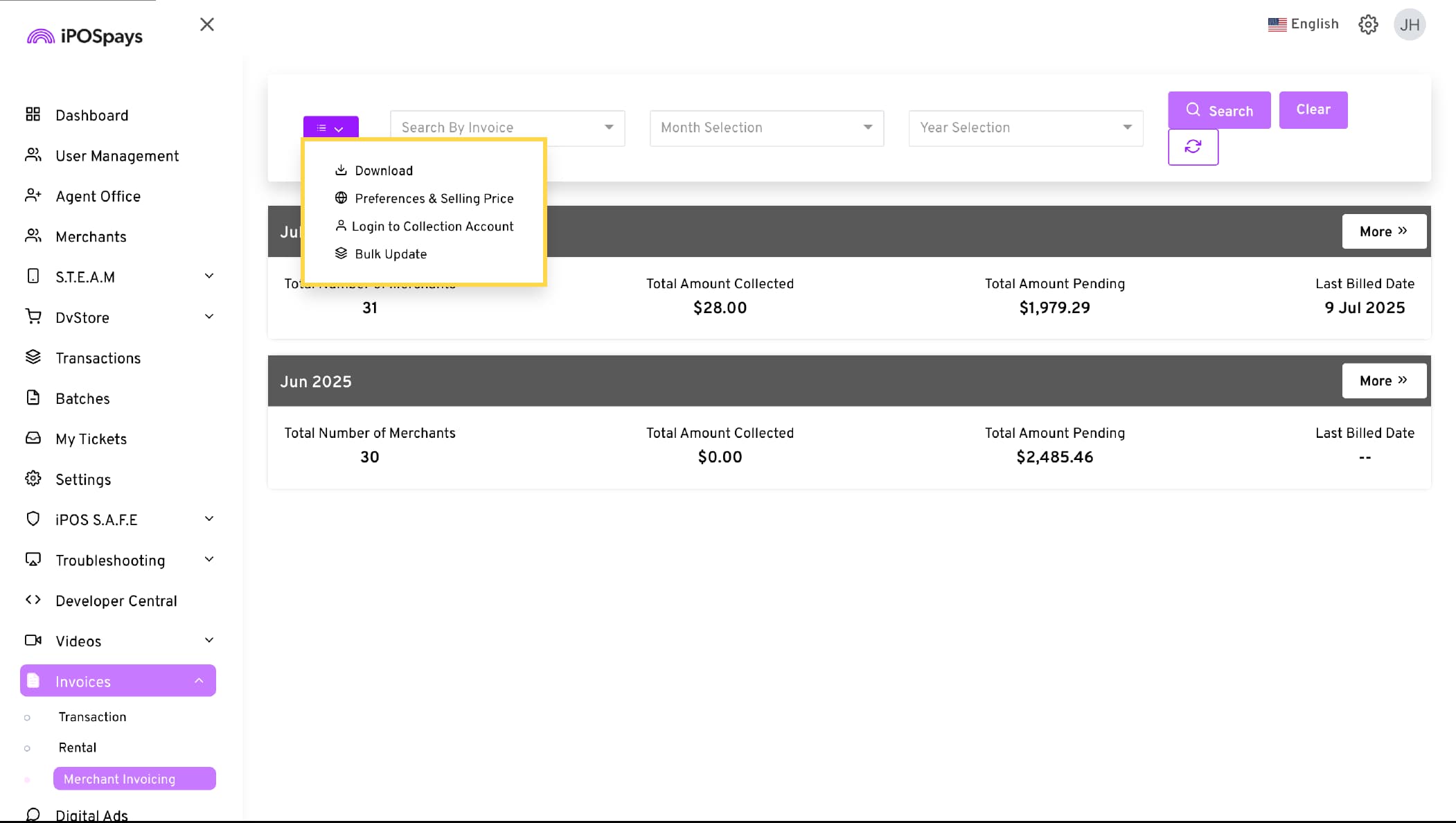
Task: Click the refresh icon button
Action: 1193,147
